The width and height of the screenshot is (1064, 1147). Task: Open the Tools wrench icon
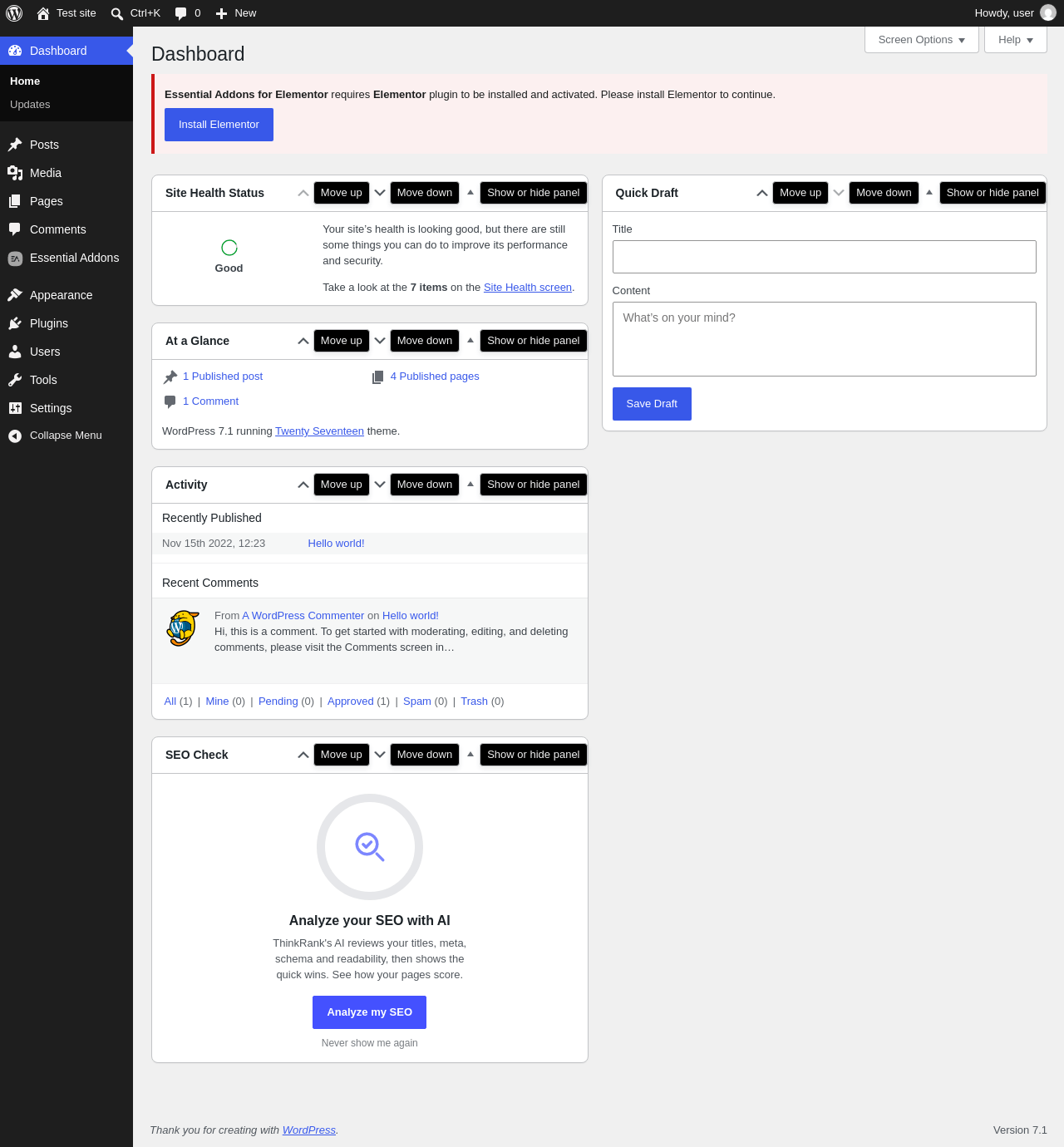click(x=15, y=380)
